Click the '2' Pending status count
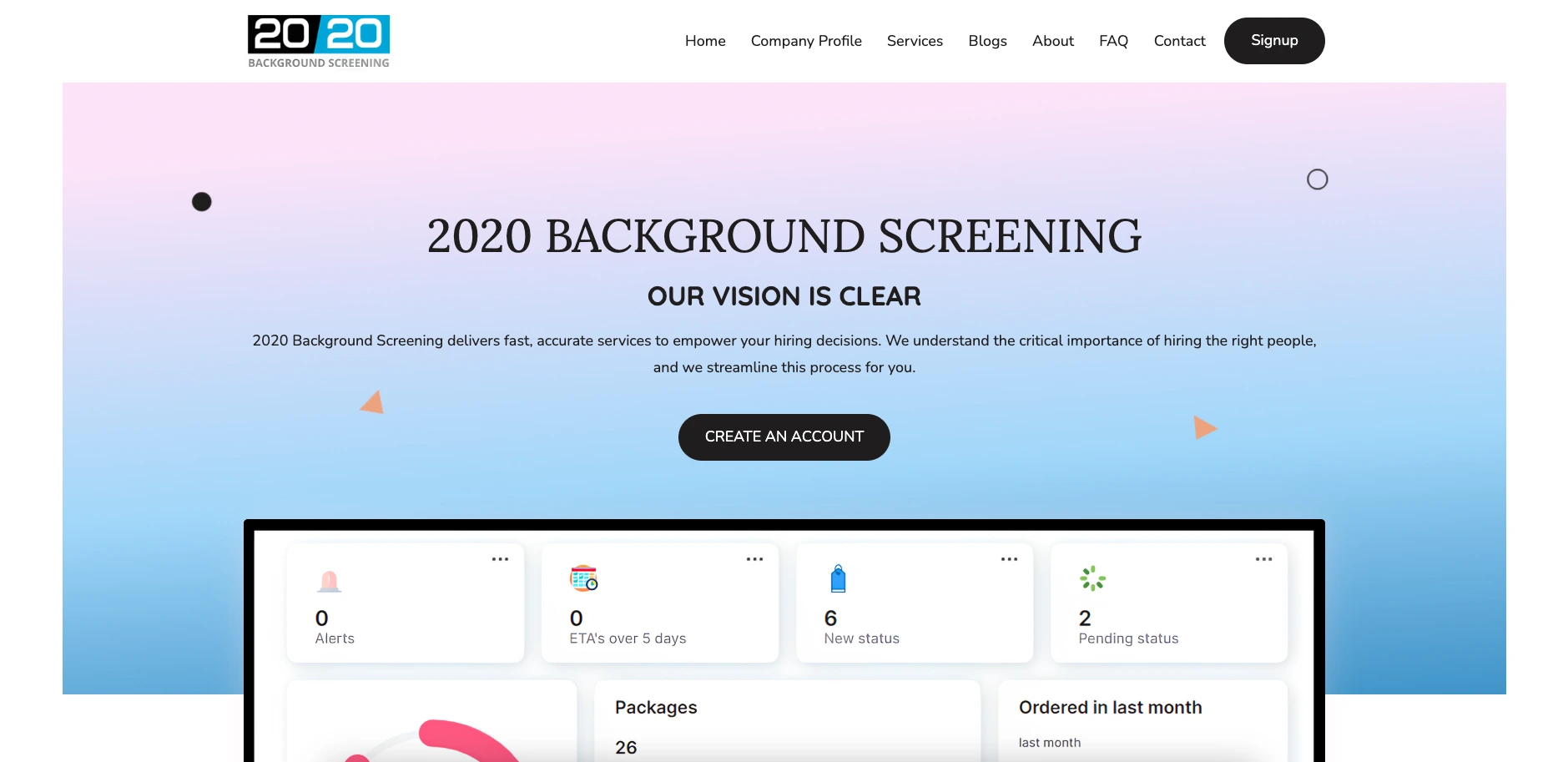The width and height of the screenshot is (1568, 762). pyautogui.click(x=1085, y=618)
